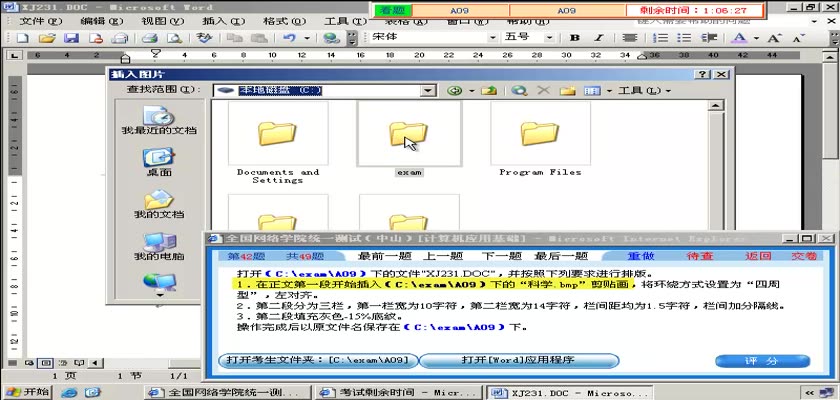Click the Undo arrow icon

click(289, 38)
